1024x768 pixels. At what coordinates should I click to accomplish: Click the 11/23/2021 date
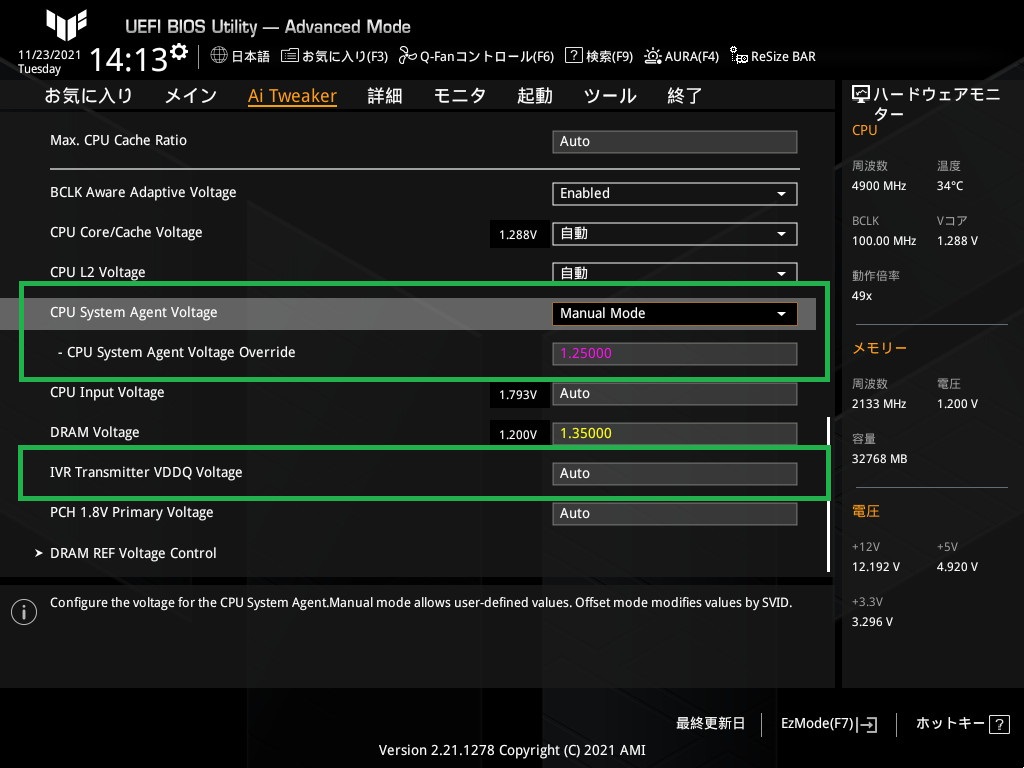pyautogui.click(x=50, y=55)
